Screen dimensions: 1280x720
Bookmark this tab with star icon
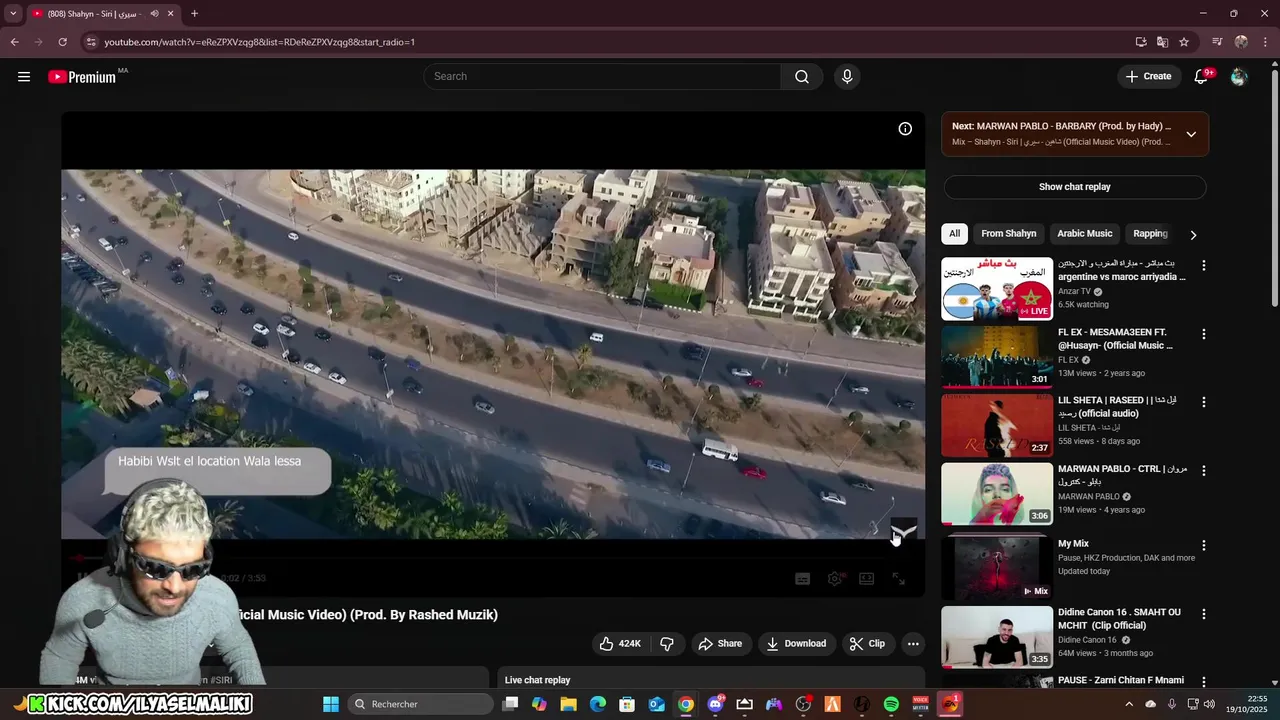coord(1184,42)
